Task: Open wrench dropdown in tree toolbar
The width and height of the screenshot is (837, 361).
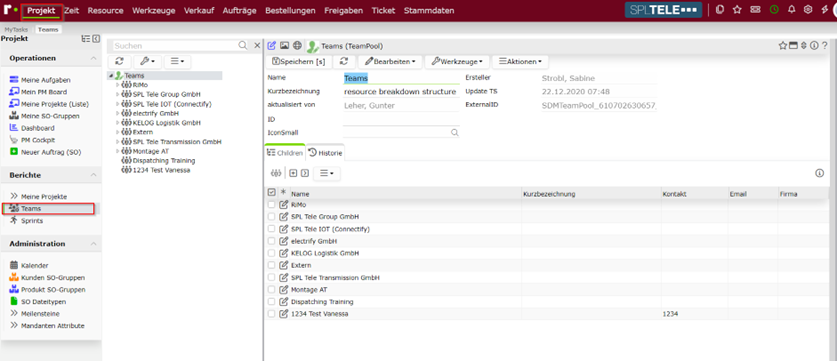Action: point(147,61)
